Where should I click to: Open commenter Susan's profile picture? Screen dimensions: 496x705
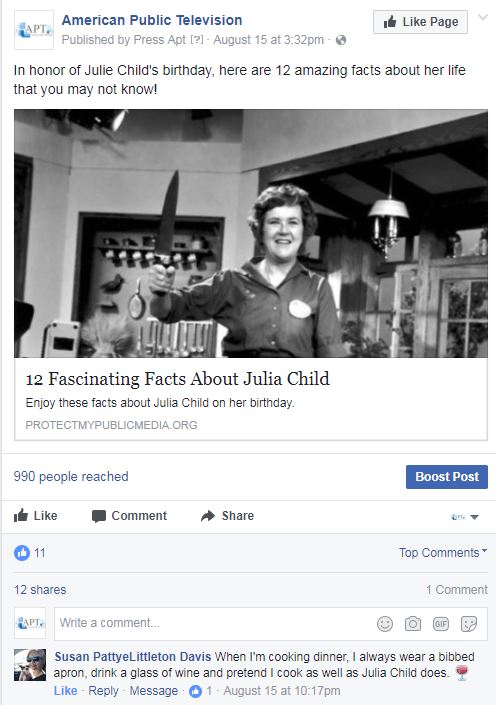tap(30, 665)
